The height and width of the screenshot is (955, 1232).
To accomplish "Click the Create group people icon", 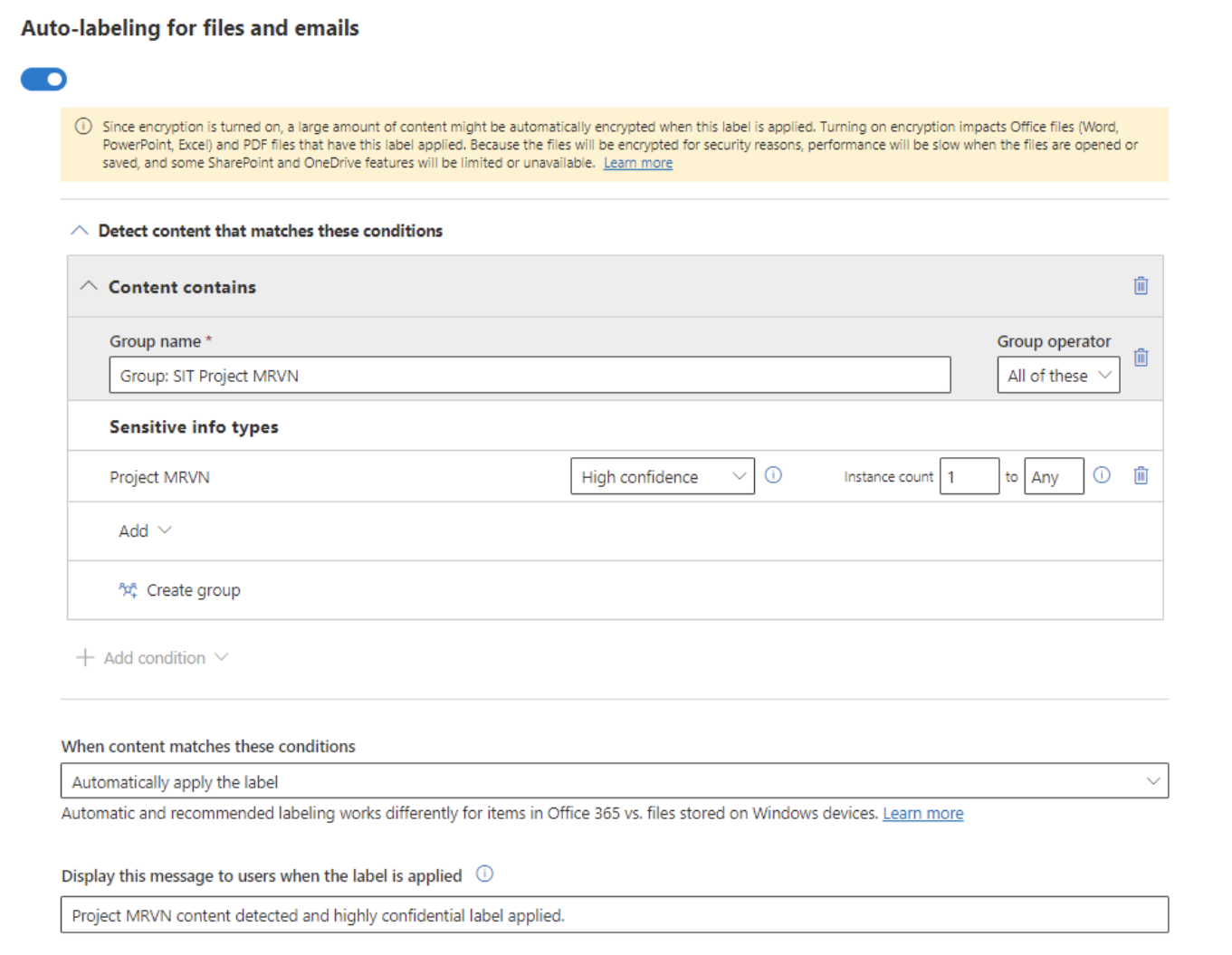I will [128, 590].
